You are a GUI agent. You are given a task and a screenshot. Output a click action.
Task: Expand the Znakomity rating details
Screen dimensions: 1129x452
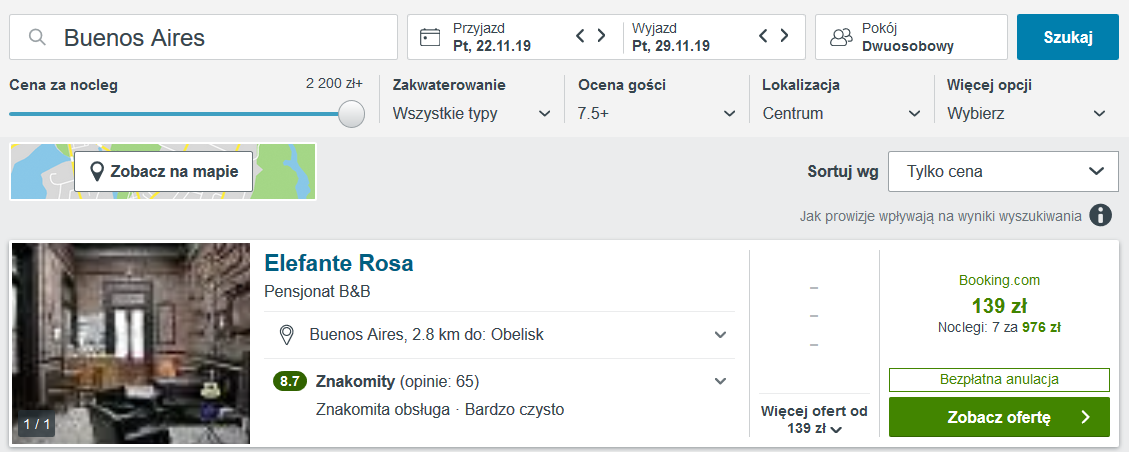[720, 381]
